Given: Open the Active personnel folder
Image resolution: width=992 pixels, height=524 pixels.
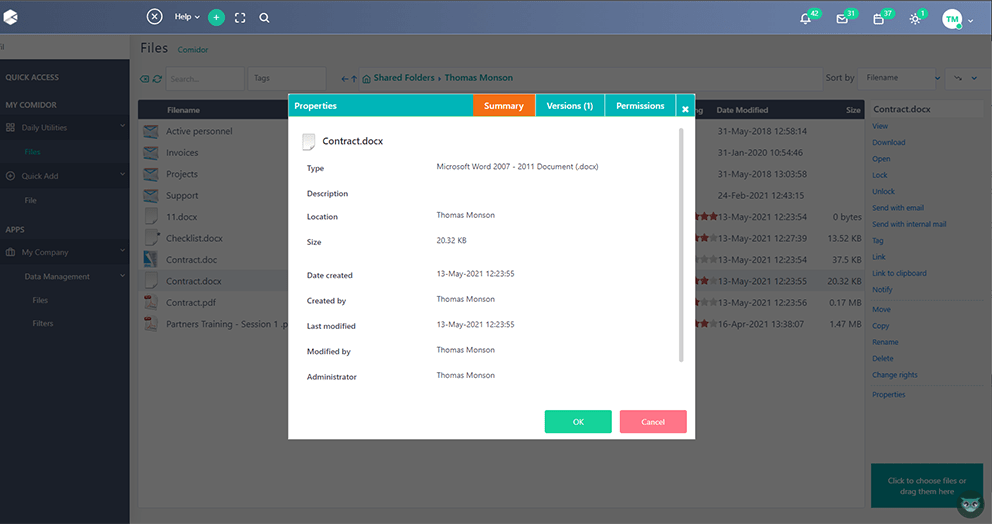Looking at the screenshot, I should [199, 131].
